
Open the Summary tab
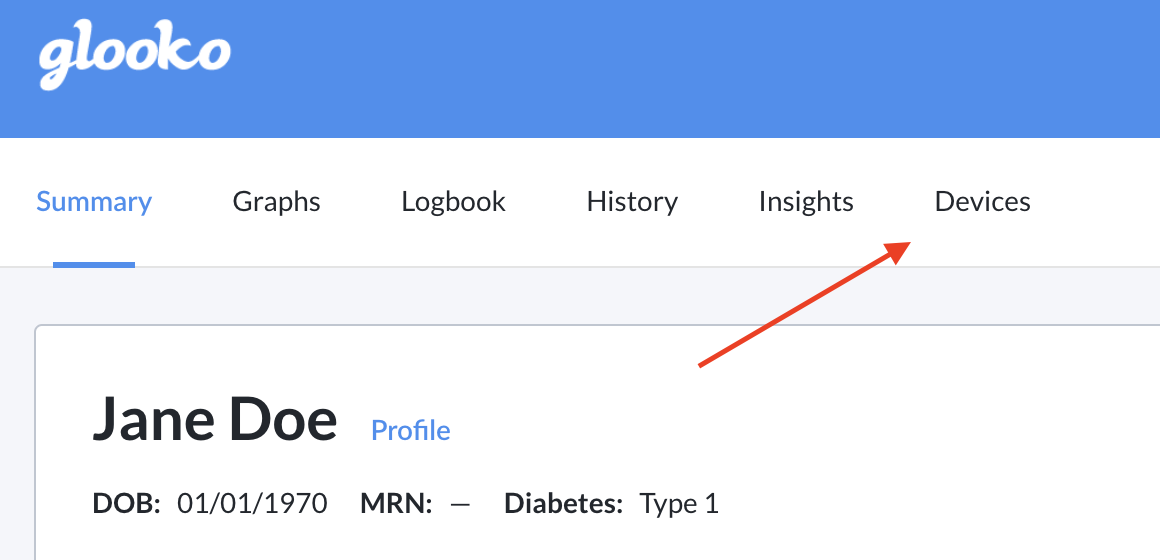(94, 201)
